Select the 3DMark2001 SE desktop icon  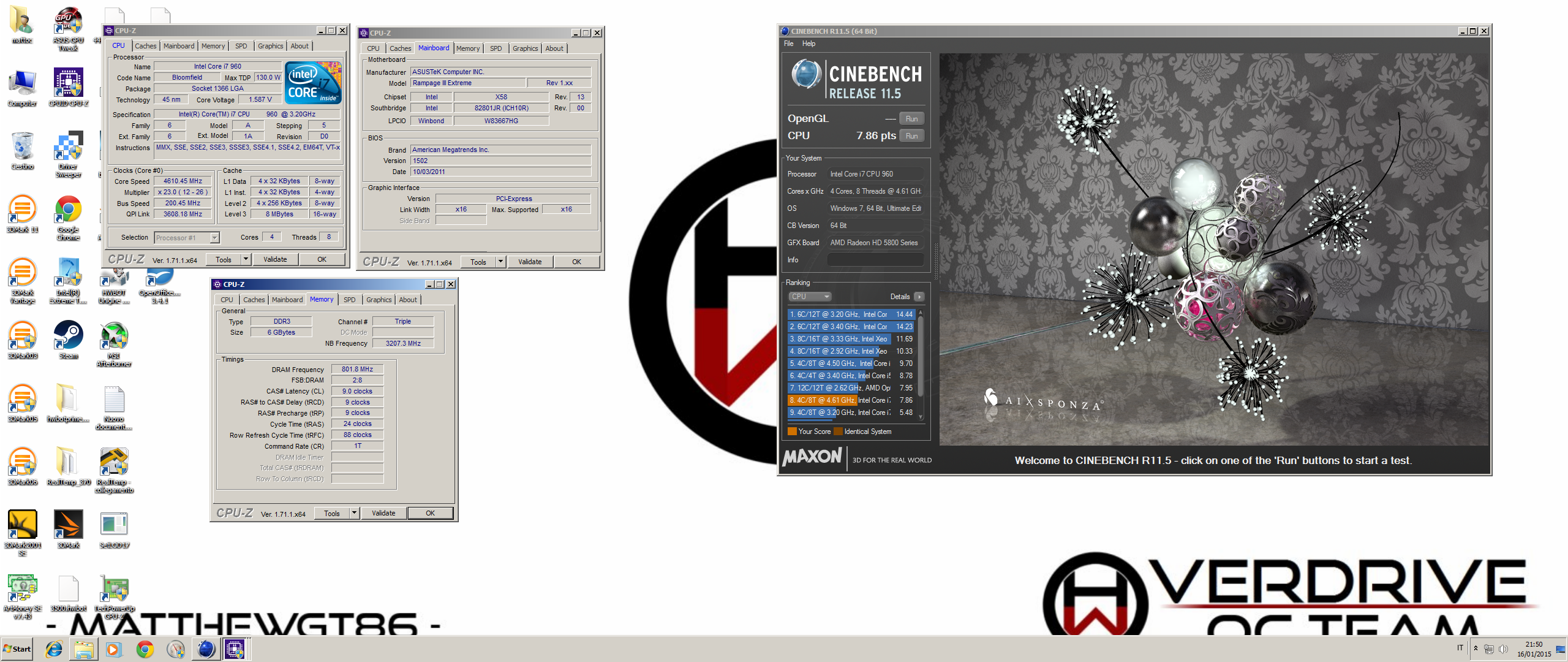pyautogui.click(x=22, y=533)
